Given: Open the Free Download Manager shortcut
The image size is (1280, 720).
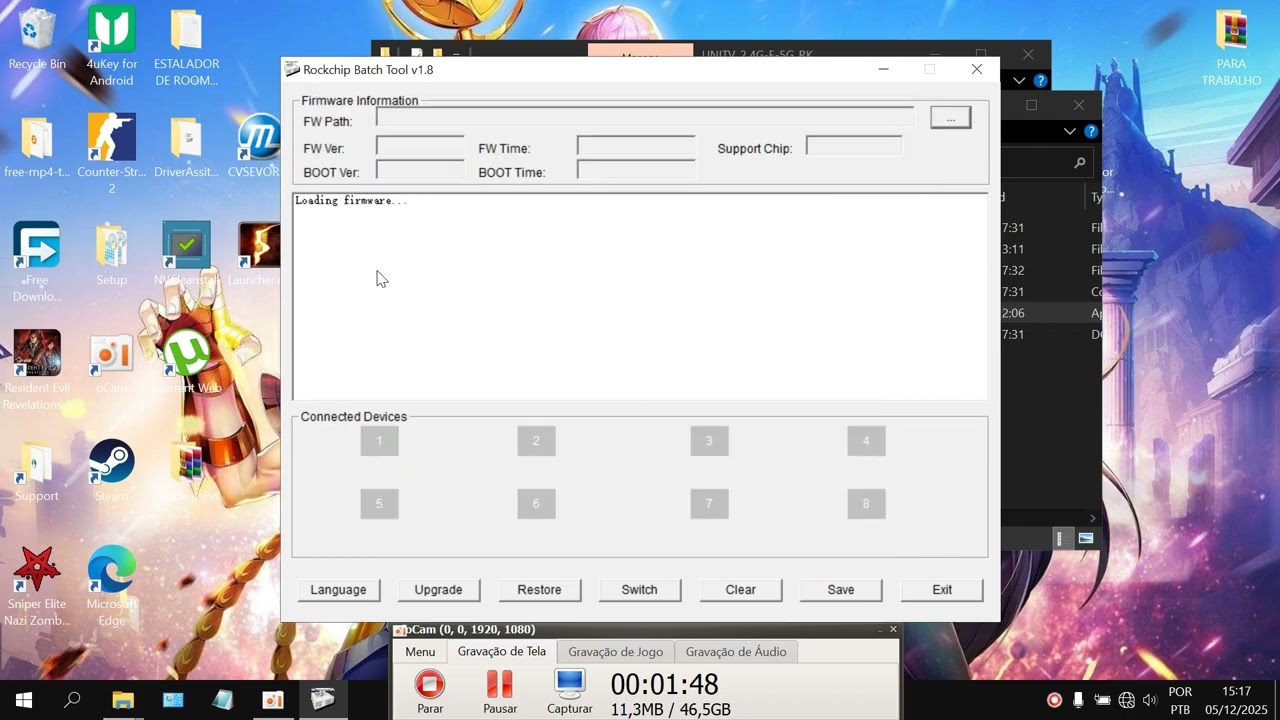Looking at the screenshot, I should point(37,262).
